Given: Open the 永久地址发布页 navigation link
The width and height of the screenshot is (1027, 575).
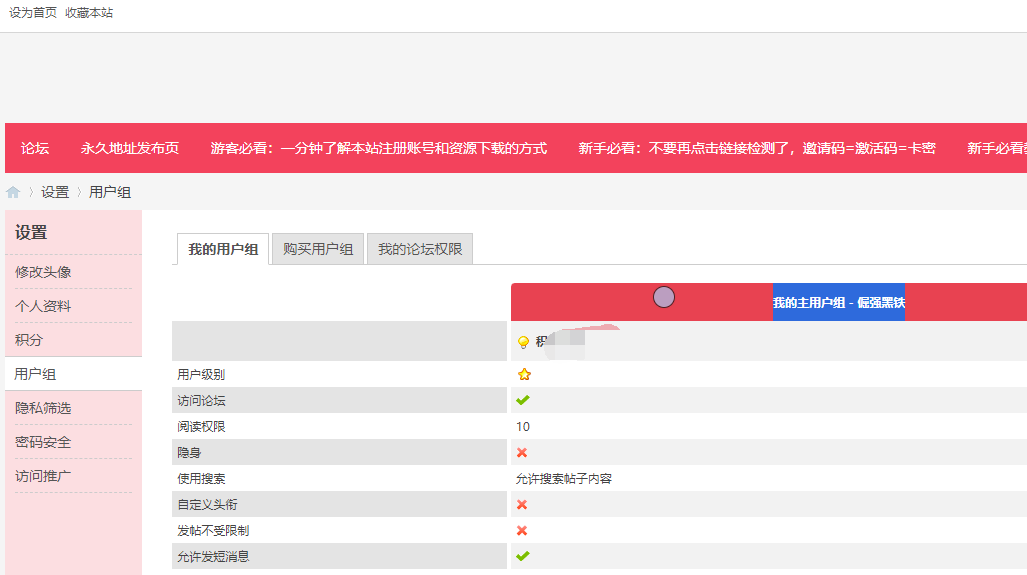Looking at the screenshot, I should click(130, 148).
